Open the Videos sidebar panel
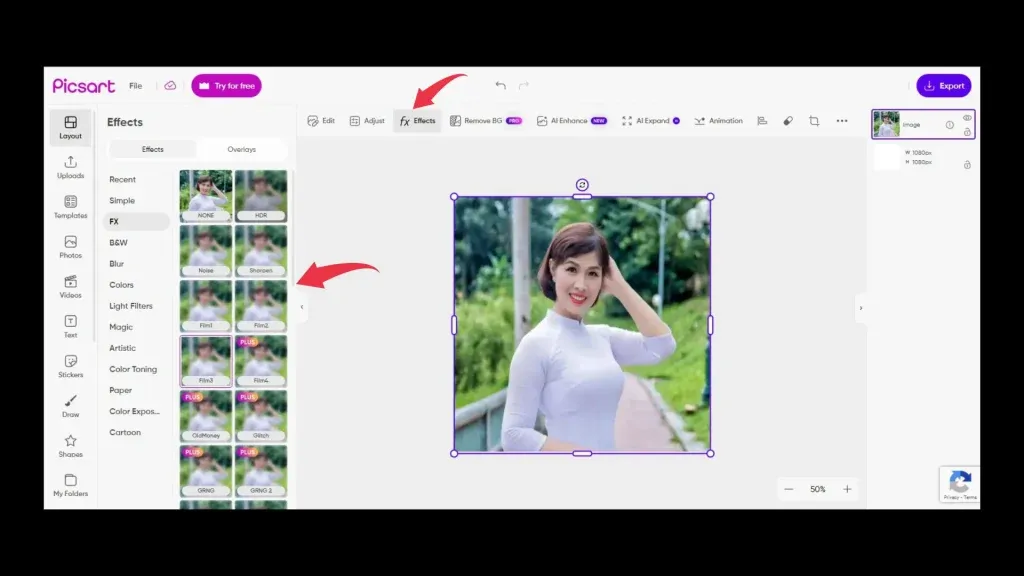This screenshot has height=576, width=1024. 71,287
